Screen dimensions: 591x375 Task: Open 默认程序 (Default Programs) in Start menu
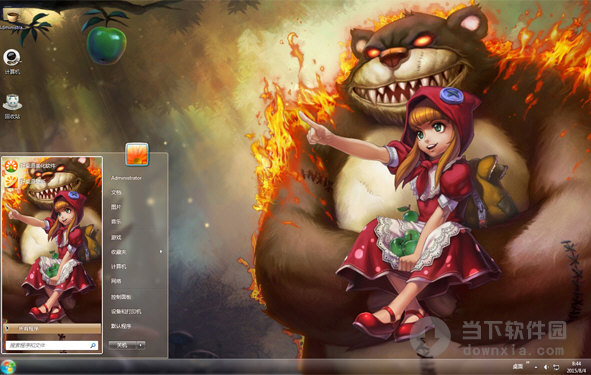tap(121, 326)
